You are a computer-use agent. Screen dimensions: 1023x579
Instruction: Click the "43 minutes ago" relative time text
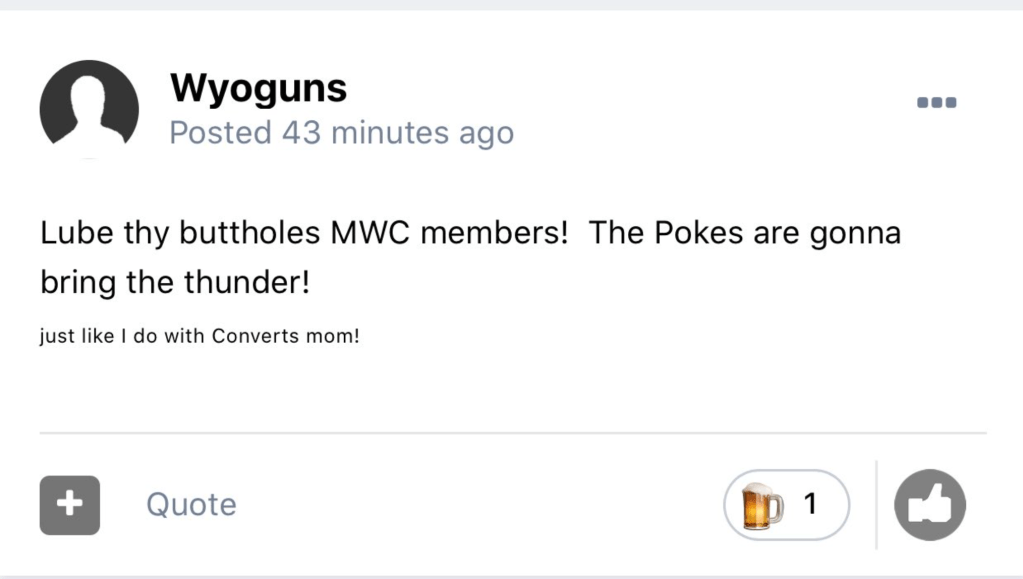point(398,132)
